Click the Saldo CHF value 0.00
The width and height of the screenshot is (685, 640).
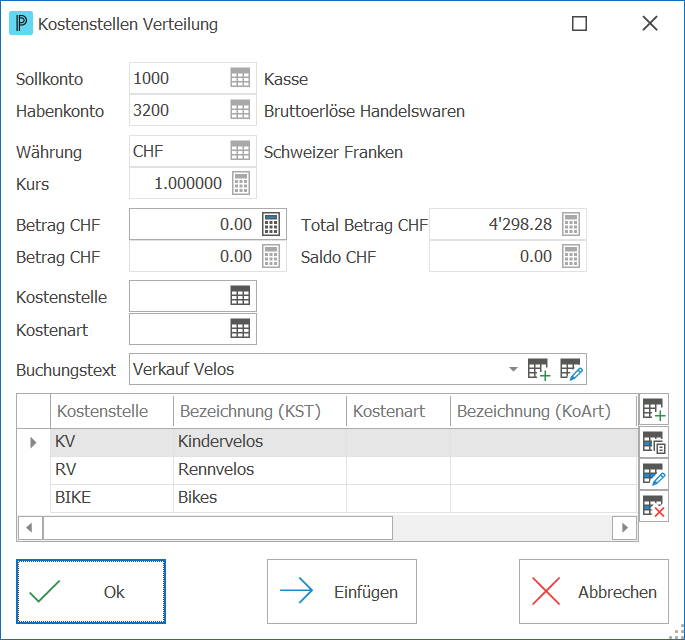pos(536,256)
